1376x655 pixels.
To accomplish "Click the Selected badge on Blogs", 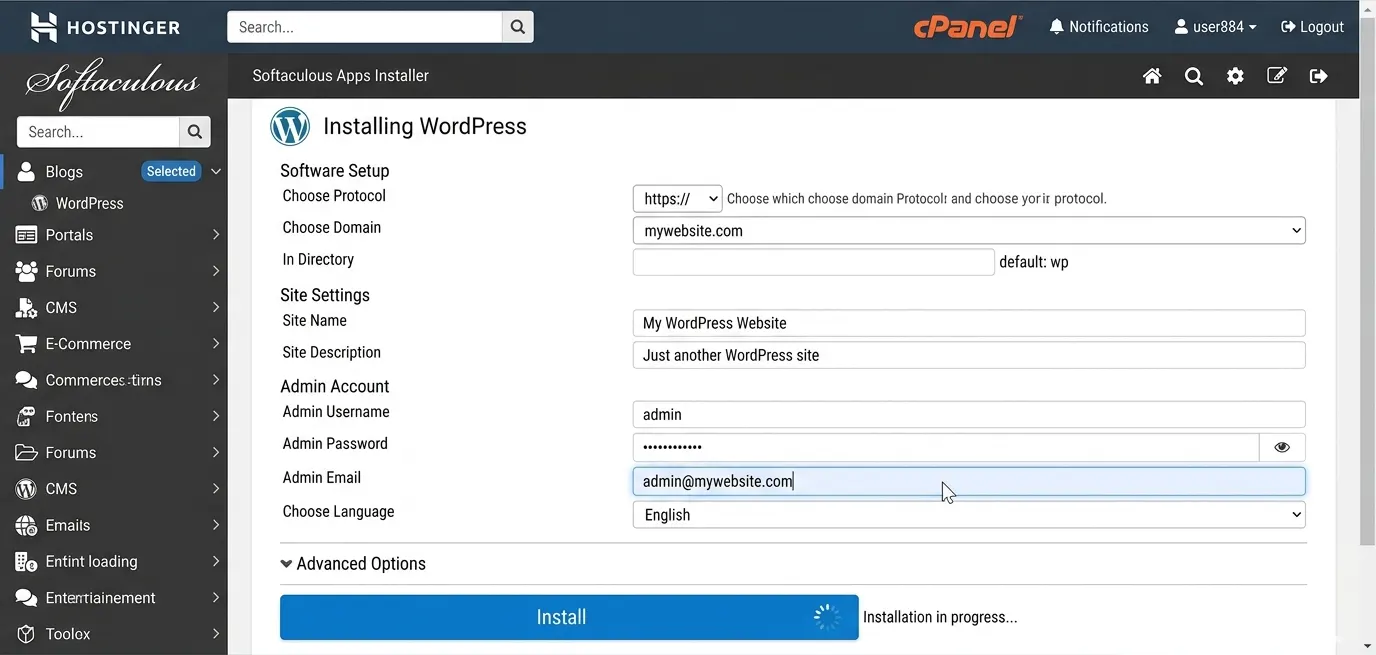I will (171, 171).
